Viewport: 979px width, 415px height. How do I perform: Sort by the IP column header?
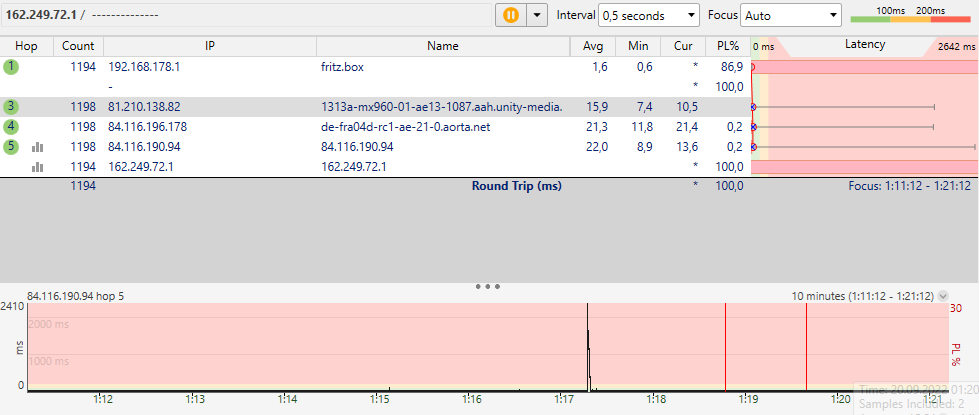click(x=210, y=46)
